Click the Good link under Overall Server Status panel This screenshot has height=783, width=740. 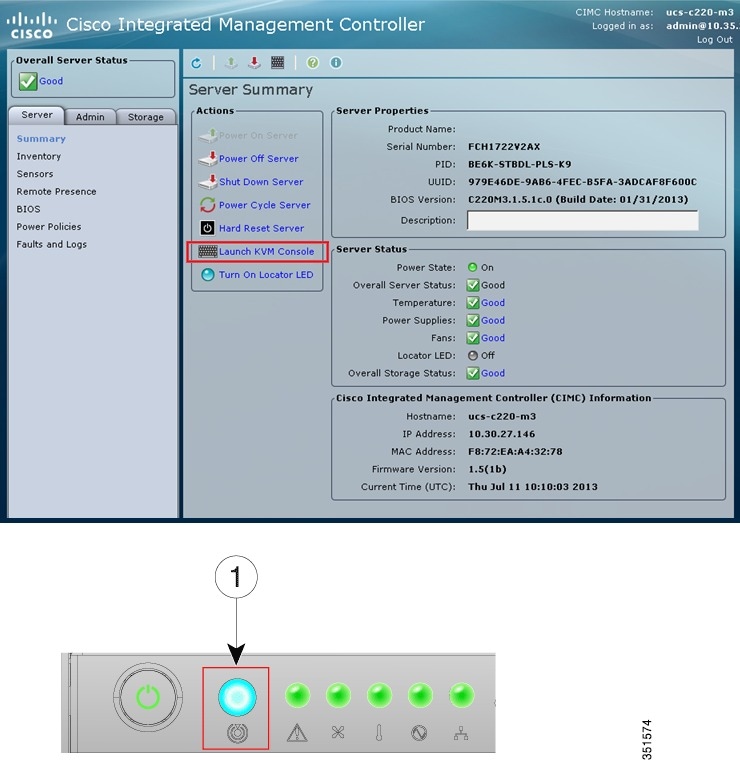[x=51, y=81]
